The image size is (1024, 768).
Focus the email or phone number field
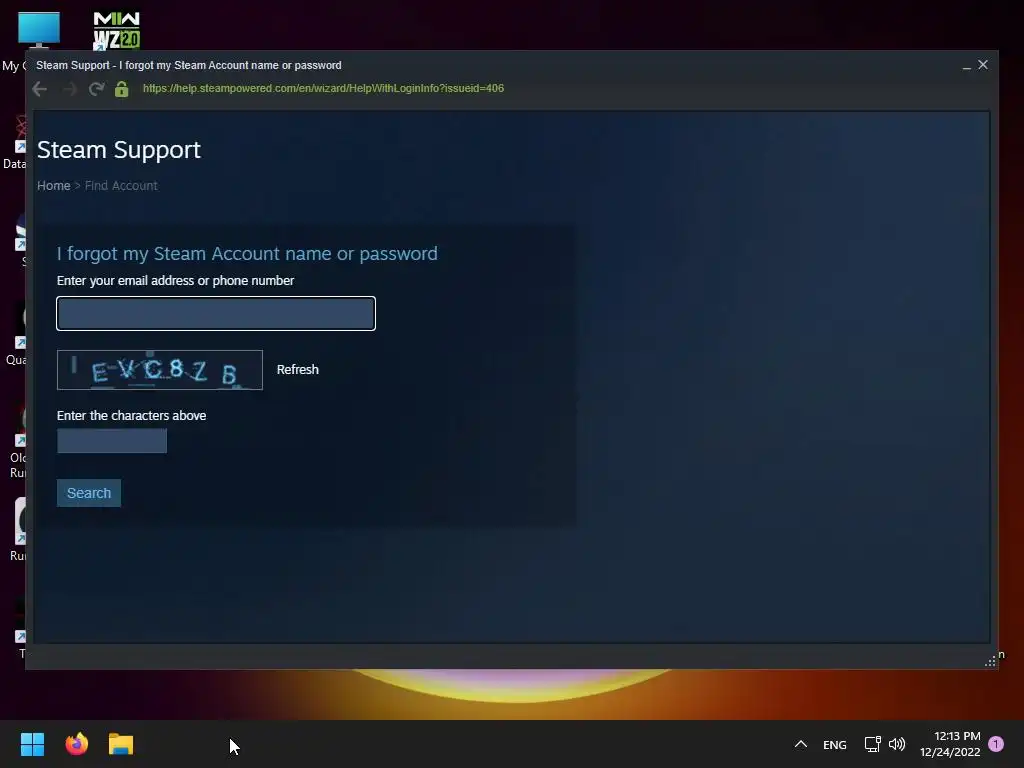click(216, 313)
